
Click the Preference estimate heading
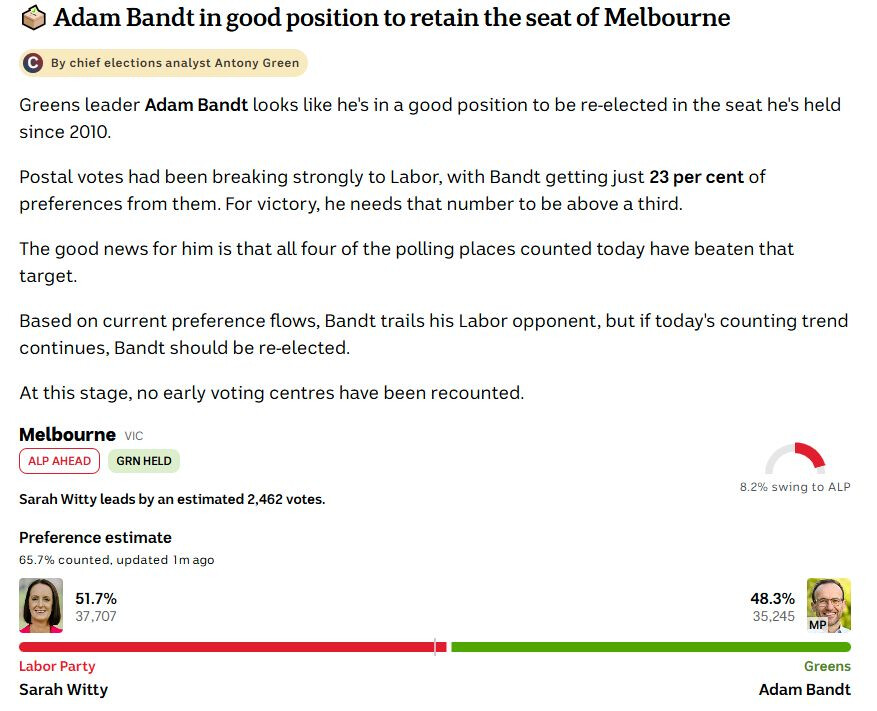(x=95, y=538)
